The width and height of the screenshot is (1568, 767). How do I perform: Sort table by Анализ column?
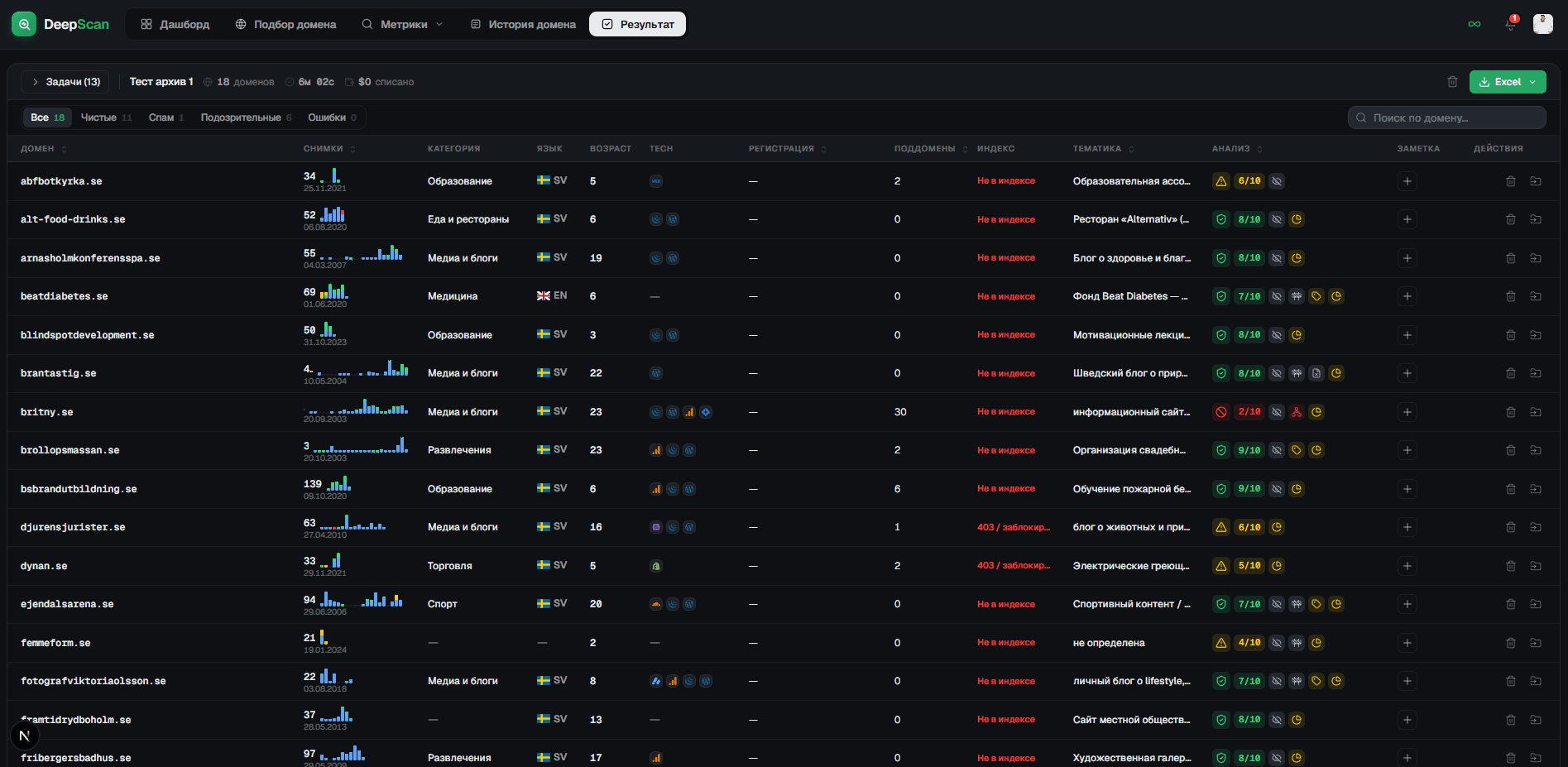[1237, 149]
